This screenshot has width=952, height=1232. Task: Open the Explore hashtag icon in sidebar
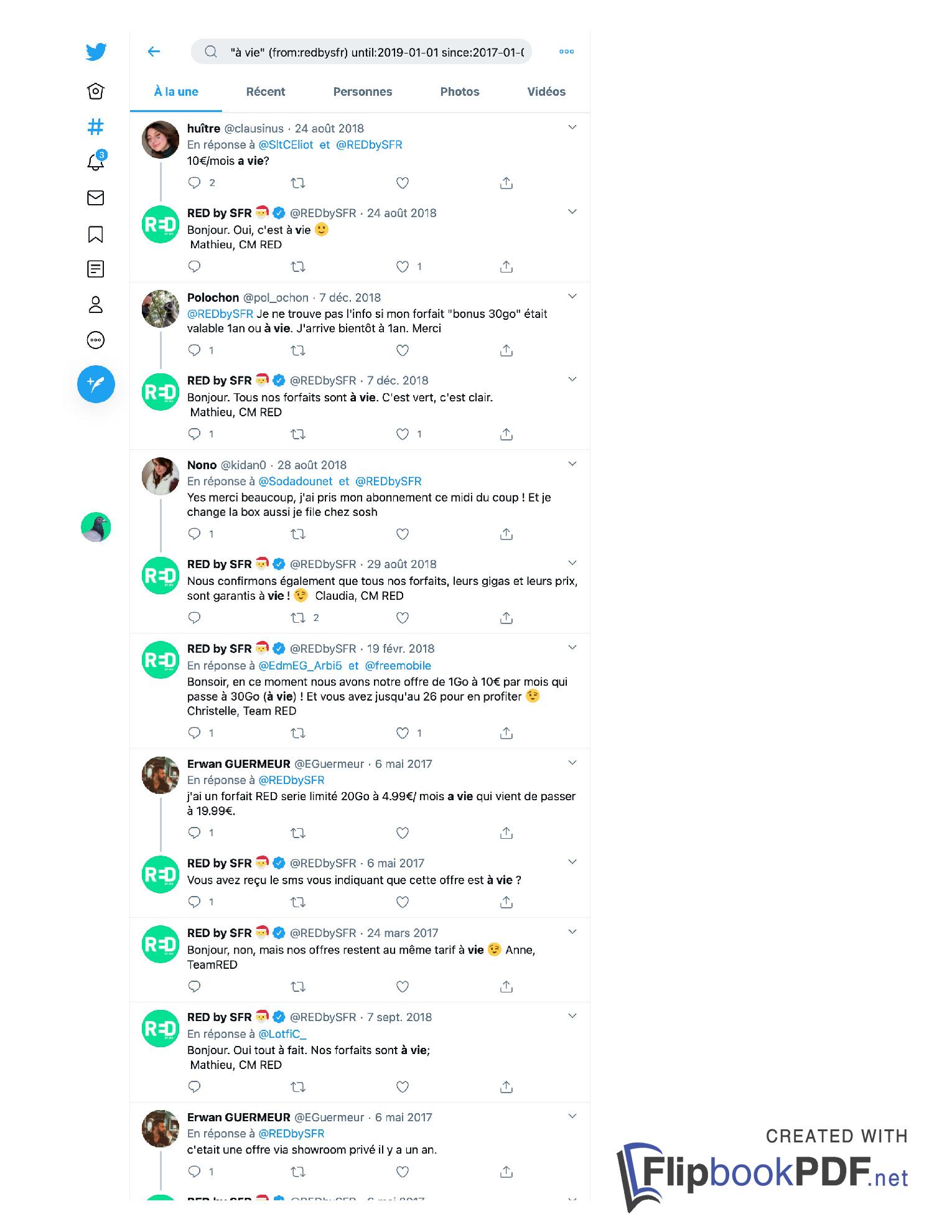[x=95, y=127]
